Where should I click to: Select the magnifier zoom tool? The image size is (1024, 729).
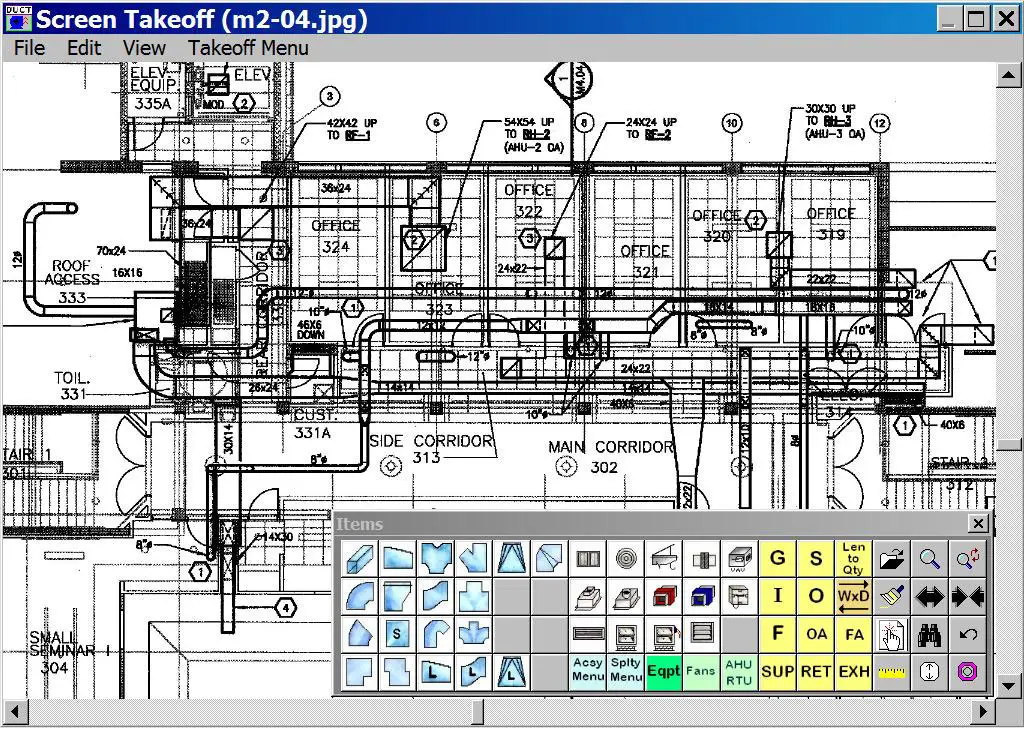coord(929,559)
